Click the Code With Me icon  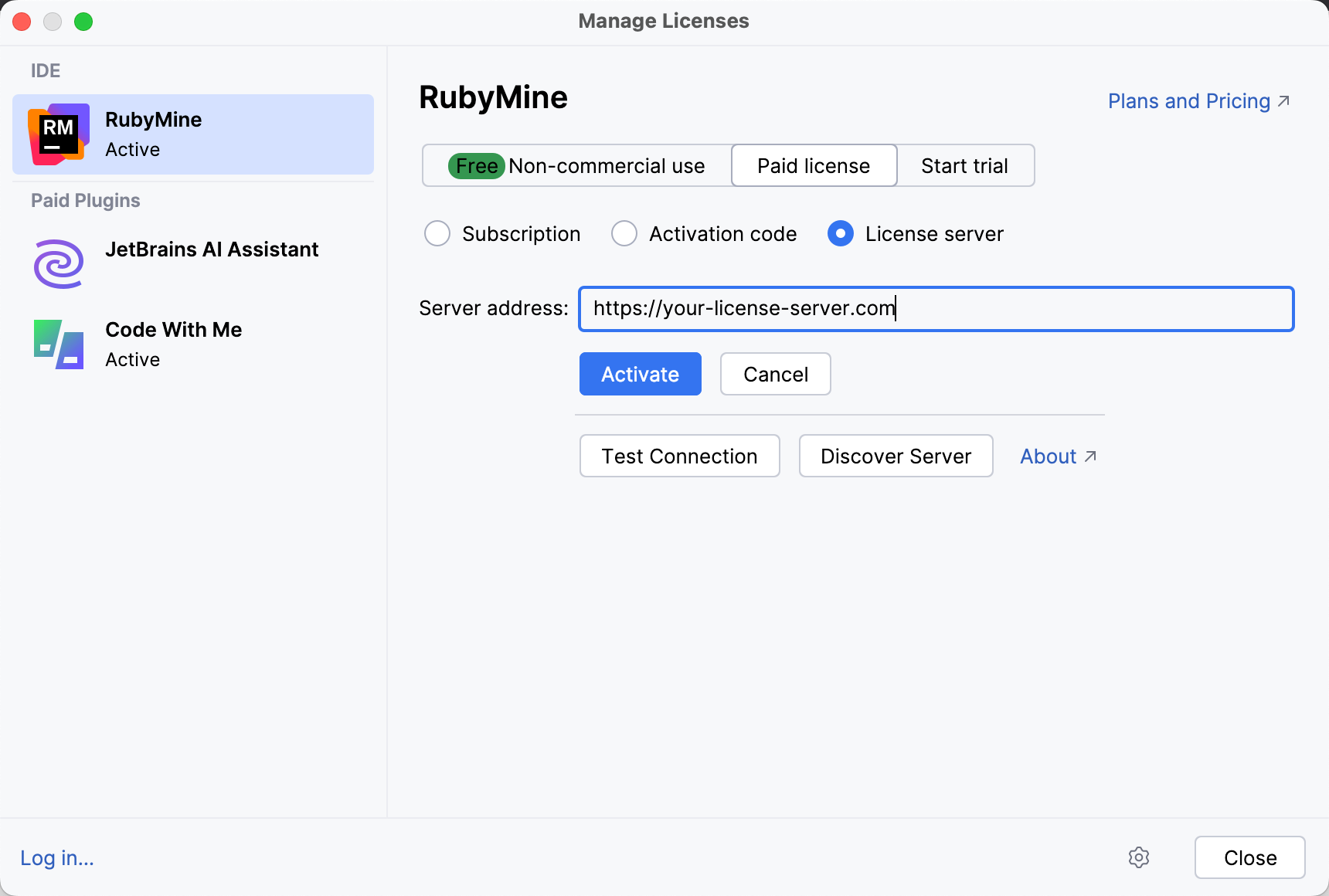click(x=57, y=344)
